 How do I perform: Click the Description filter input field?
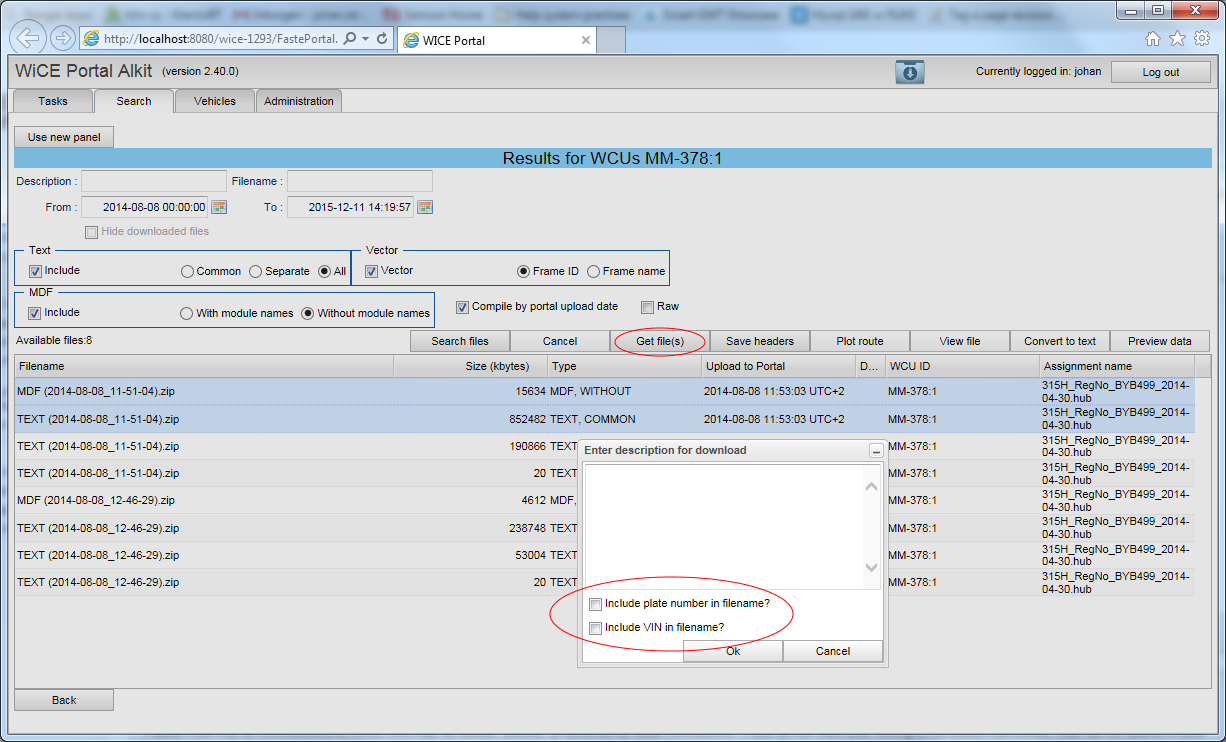(154, 181)
